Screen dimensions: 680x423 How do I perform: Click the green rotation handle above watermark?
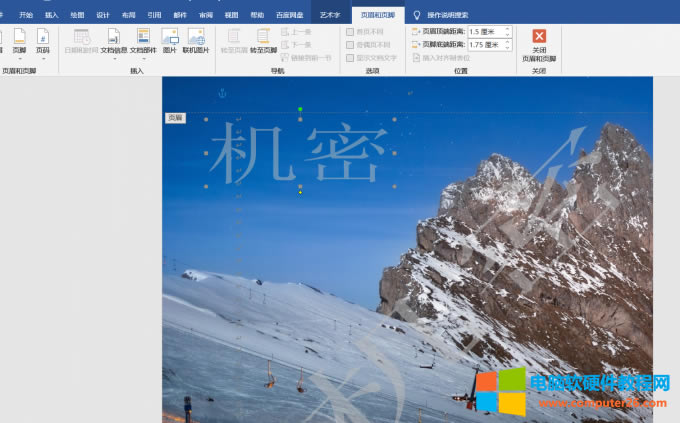point(300,109)
